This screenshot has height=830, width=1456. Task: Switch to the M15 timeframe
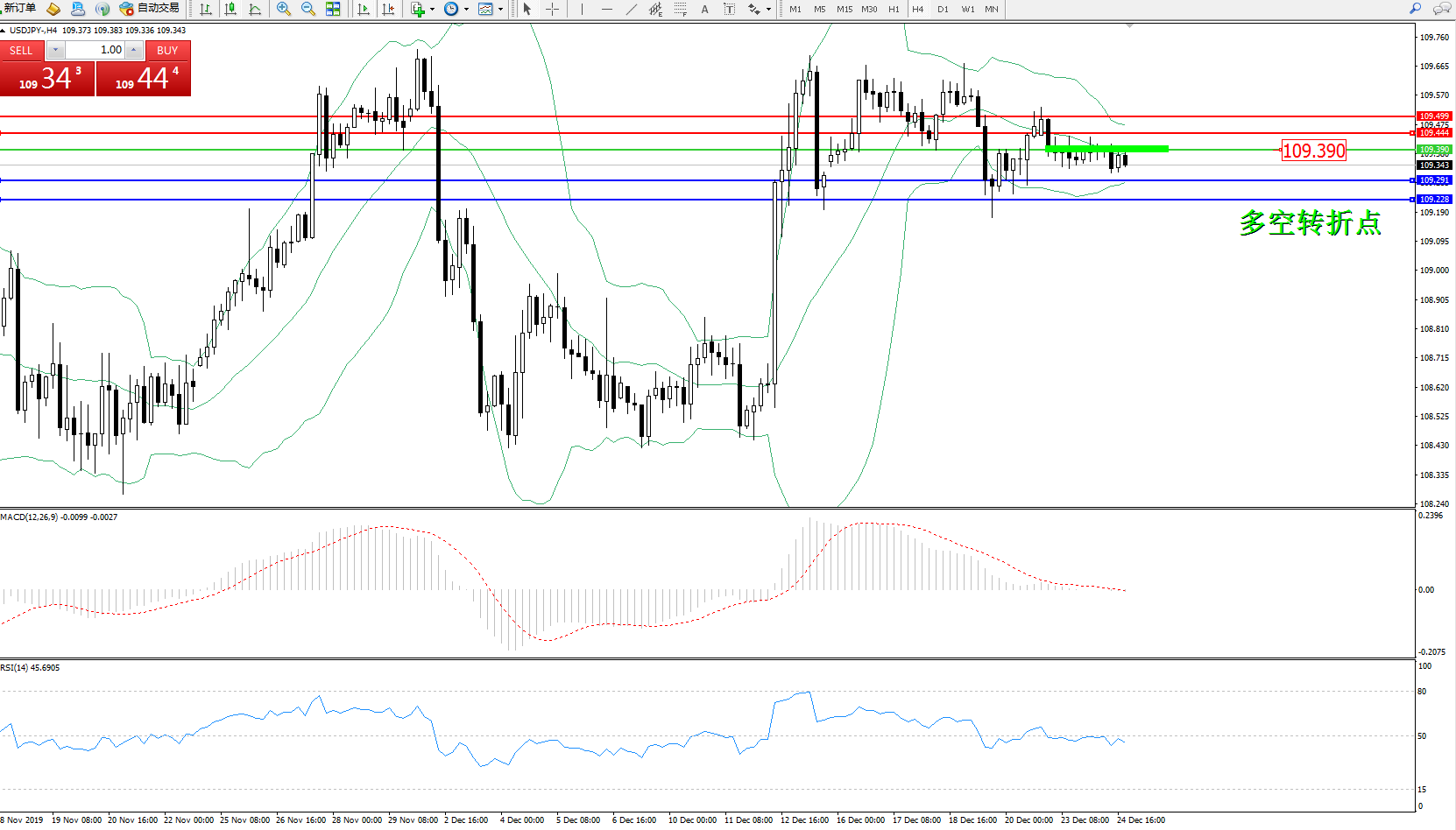(844, 9)
